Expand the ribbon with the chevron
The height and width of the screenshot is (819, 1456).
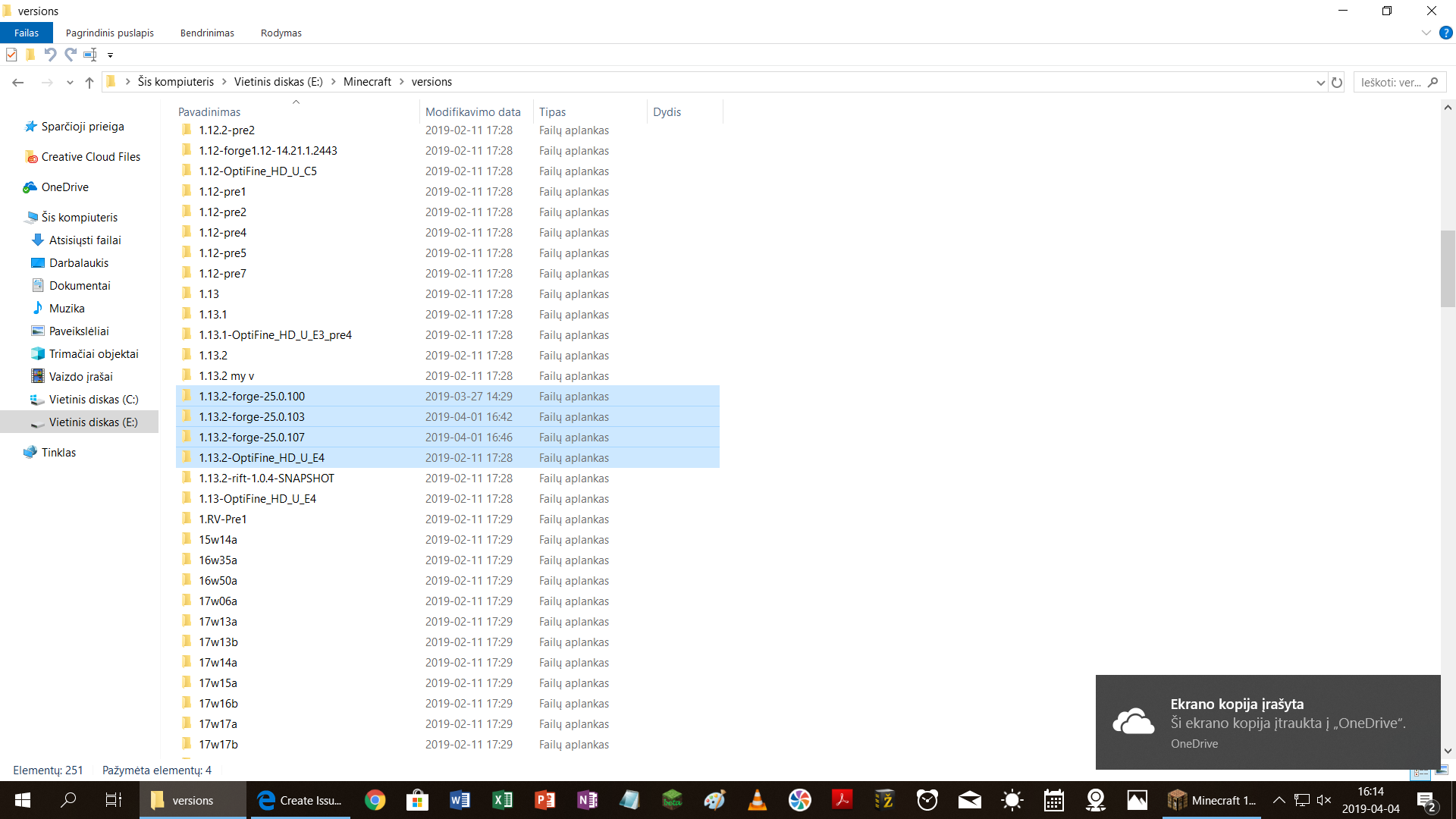pos(1426,33)
